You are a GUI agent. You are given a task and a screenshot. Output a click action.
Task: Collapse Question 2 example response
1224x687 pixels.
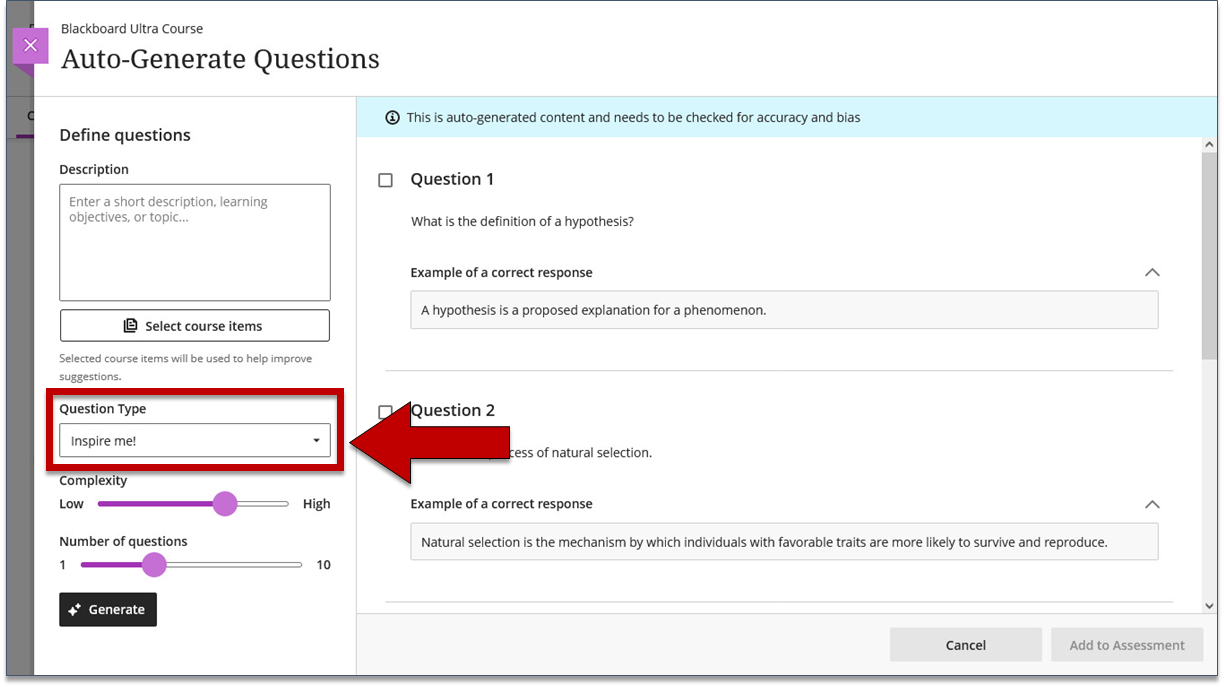point(1152,505)
